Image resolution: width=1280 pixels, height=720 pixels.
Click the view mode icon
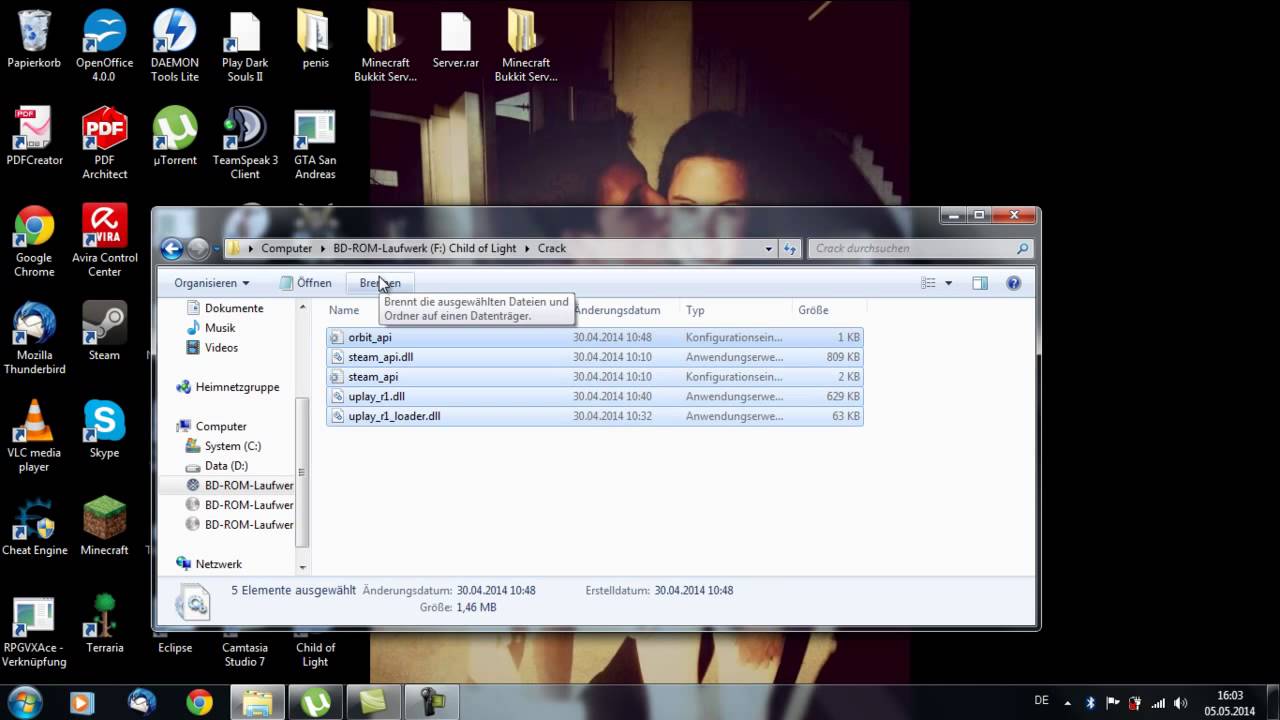929,283
